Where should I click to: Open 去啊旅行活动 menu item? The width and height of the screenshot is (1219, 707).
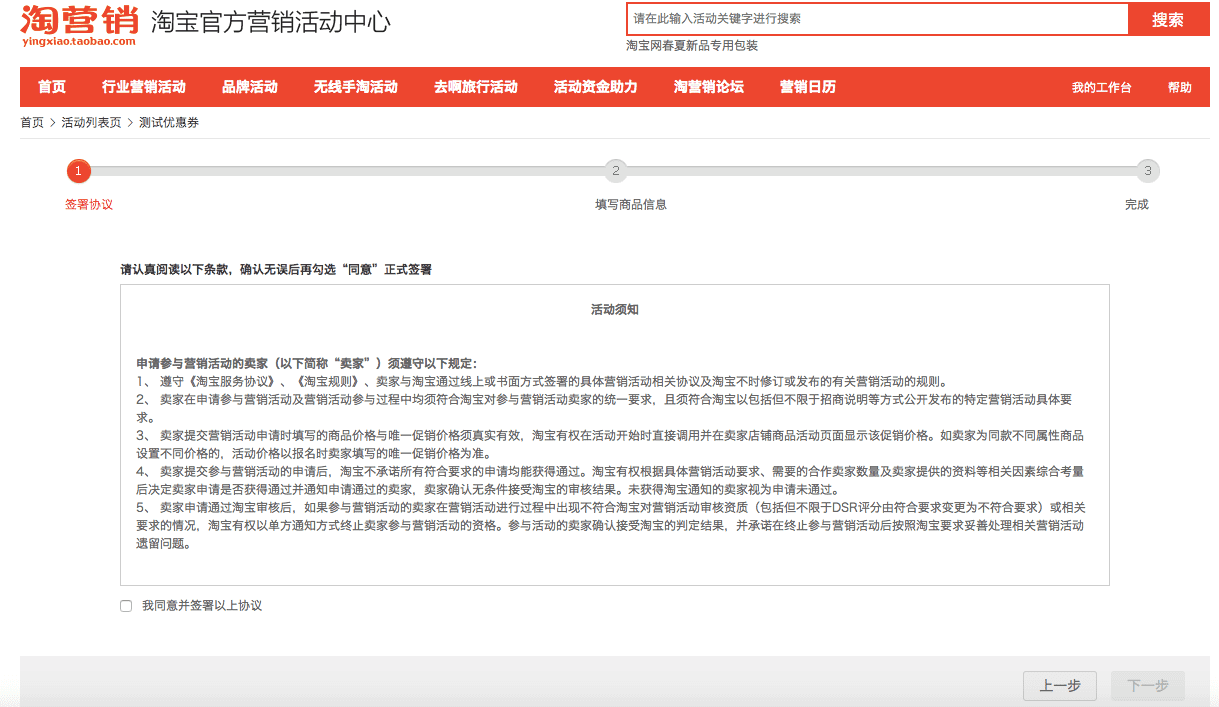[476, 87]
